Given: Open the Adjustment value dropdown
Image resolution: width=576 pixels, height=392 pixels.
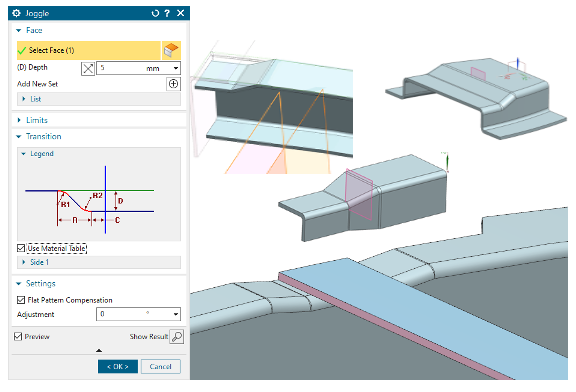Looking at the screenshot, I should click(176, 314).
